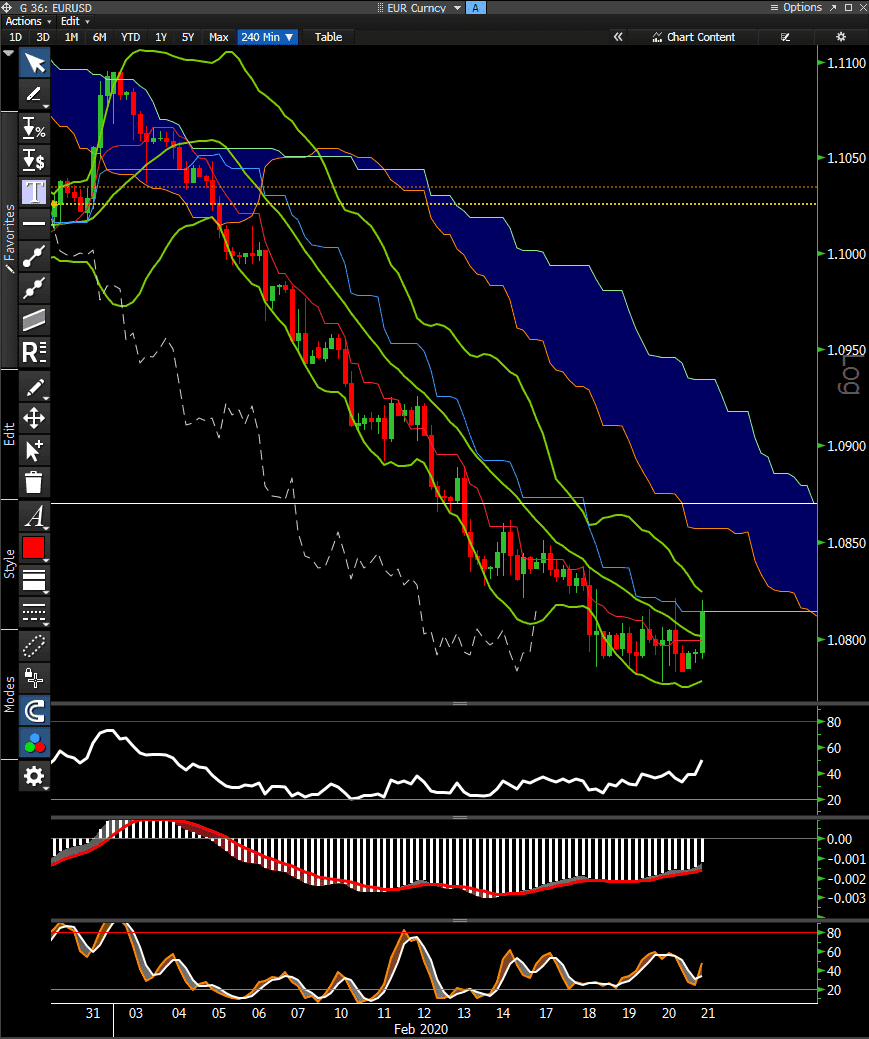The height and width of the screenshot is (1039, 869).
Task: Toggle the dotted chain link mode
Action: [34, 645]
